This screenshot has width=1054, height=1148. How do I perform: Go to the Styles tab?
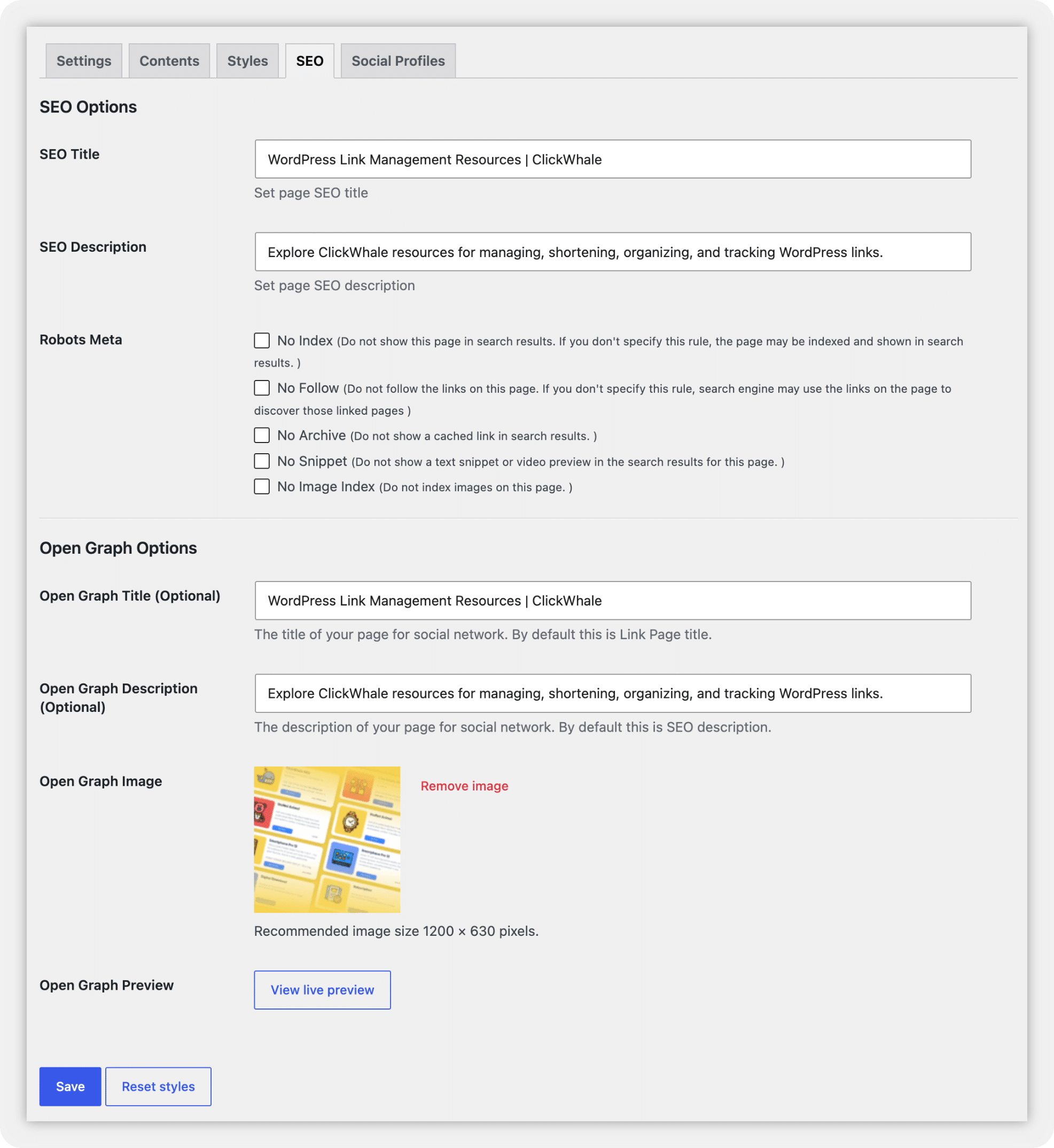tap(247, 61)
